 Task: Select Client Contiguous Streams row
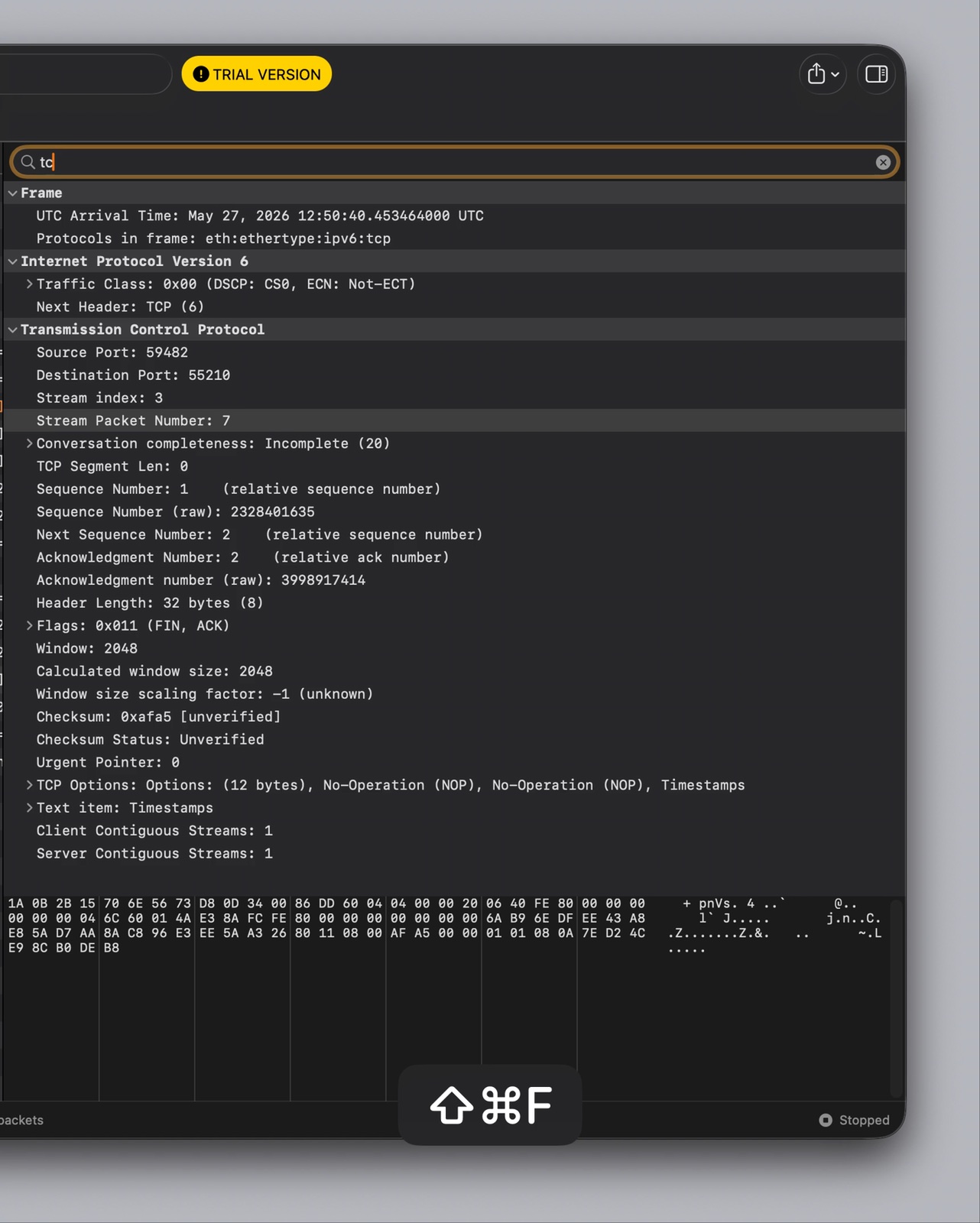pyautogui.click(x=455, y=831)
